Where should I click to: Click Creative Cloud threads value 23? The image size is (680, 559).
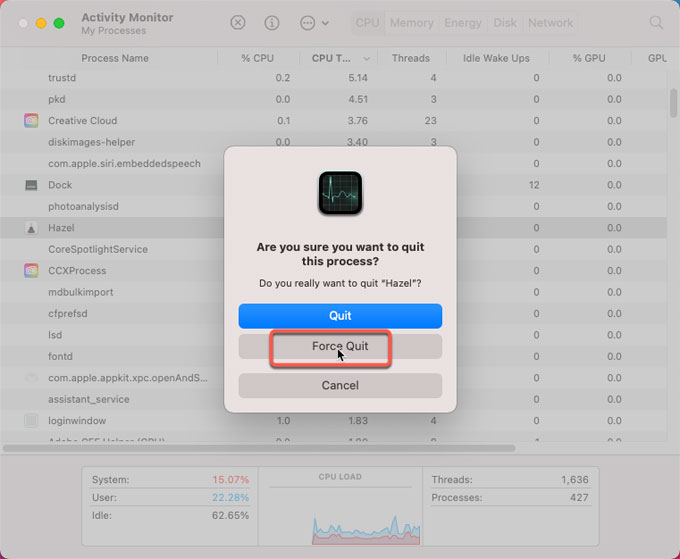tap(431, 121)
